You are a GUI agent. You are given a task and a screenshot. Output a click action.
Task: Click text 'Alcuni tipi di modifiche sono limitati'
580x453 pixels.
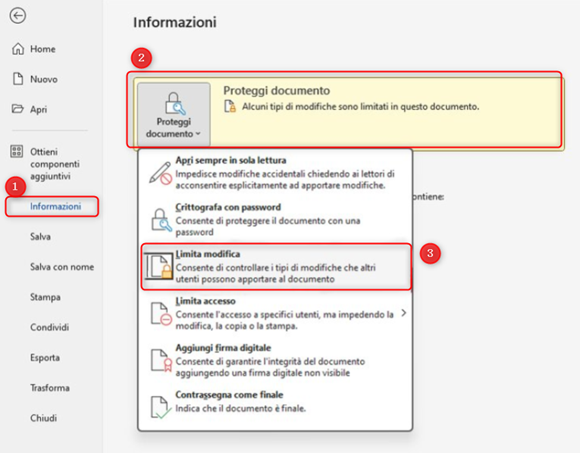click(x=315, y=107)
